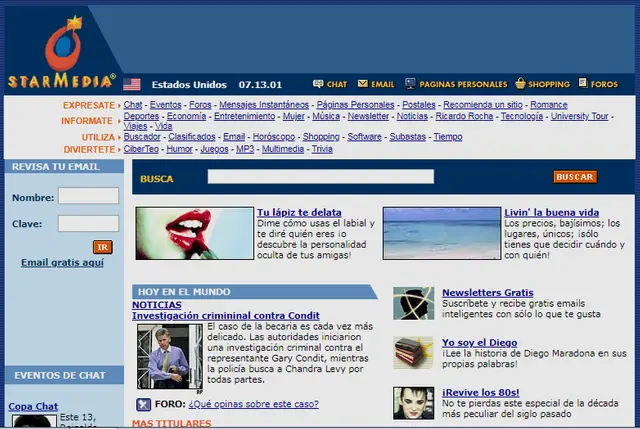This screenshot has width=640, height=429.
Task: Open the Newsletters Gratis link
Action: (x=488, y=293)
